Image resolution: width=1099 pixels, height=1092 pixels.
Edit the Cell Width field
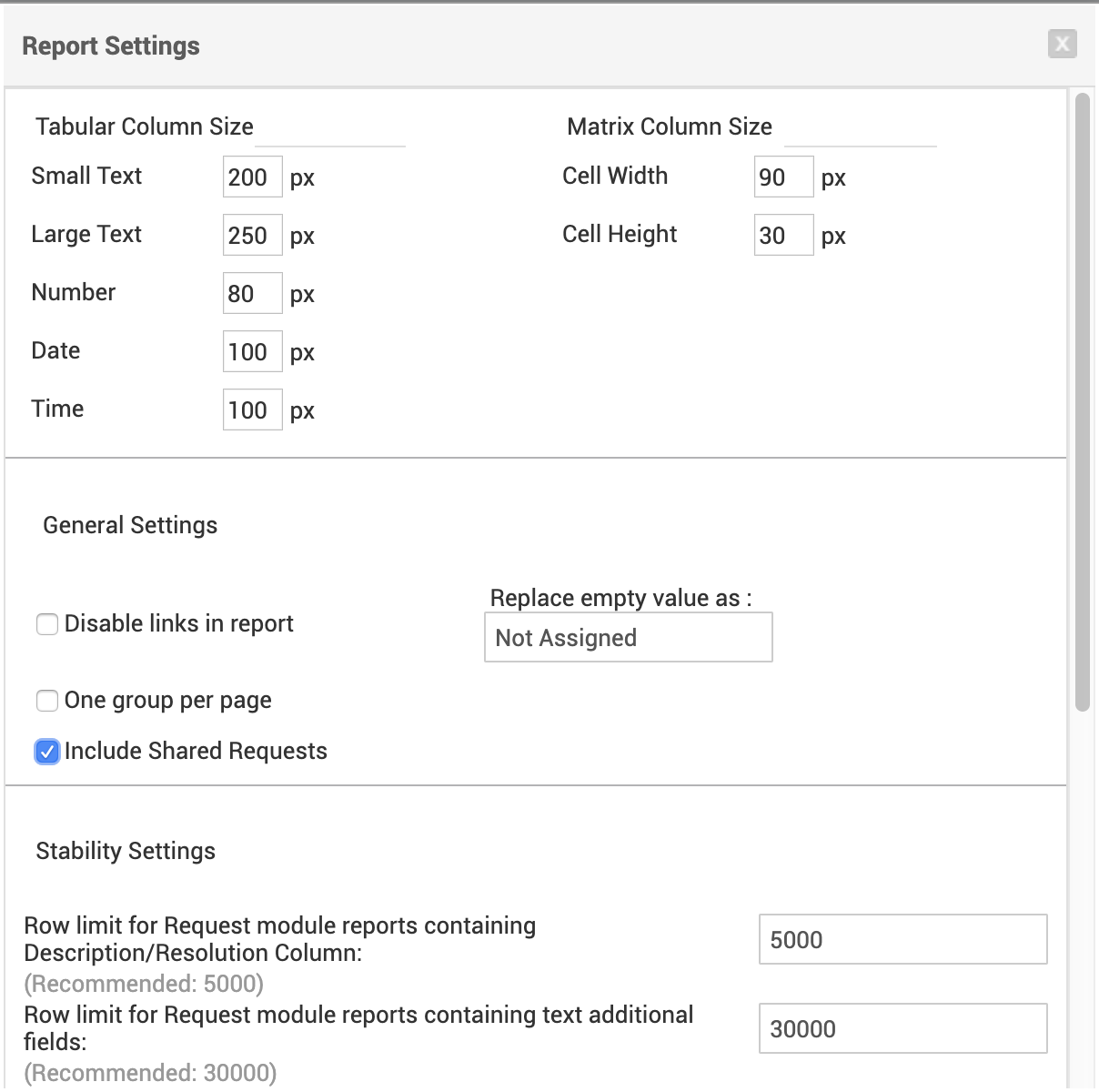pos(783,177)
